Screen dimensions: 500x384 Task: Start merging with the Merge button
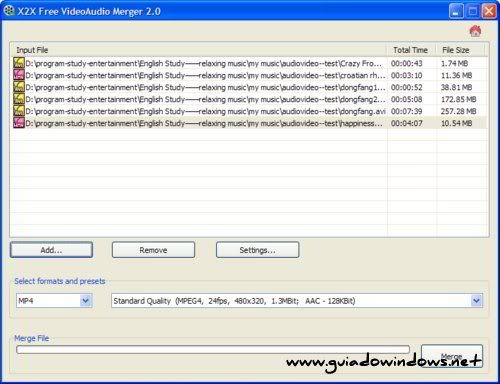point(452,356)
